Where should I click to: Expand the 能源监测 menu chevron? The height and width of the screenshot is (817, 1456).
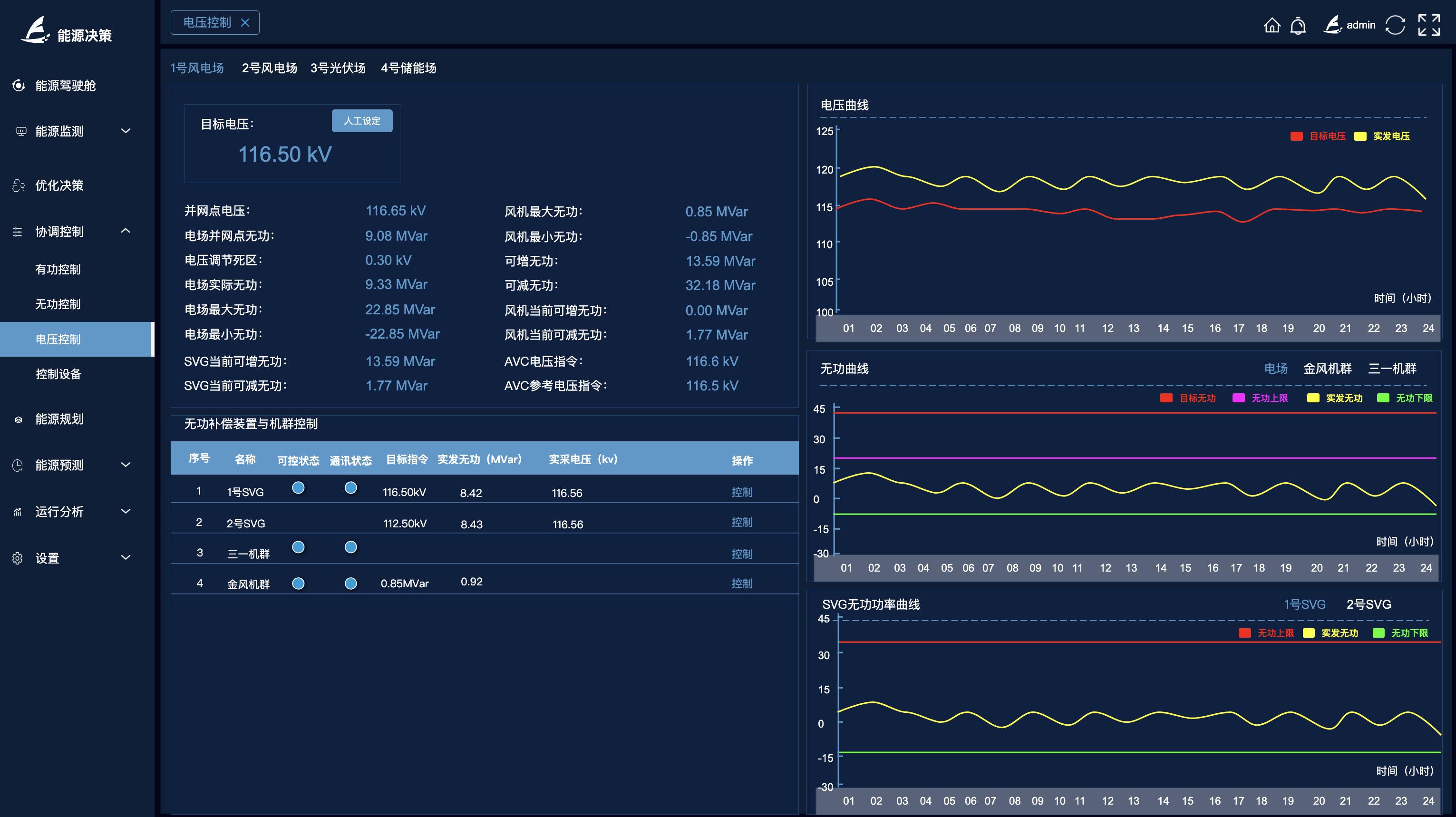[126, 131]
